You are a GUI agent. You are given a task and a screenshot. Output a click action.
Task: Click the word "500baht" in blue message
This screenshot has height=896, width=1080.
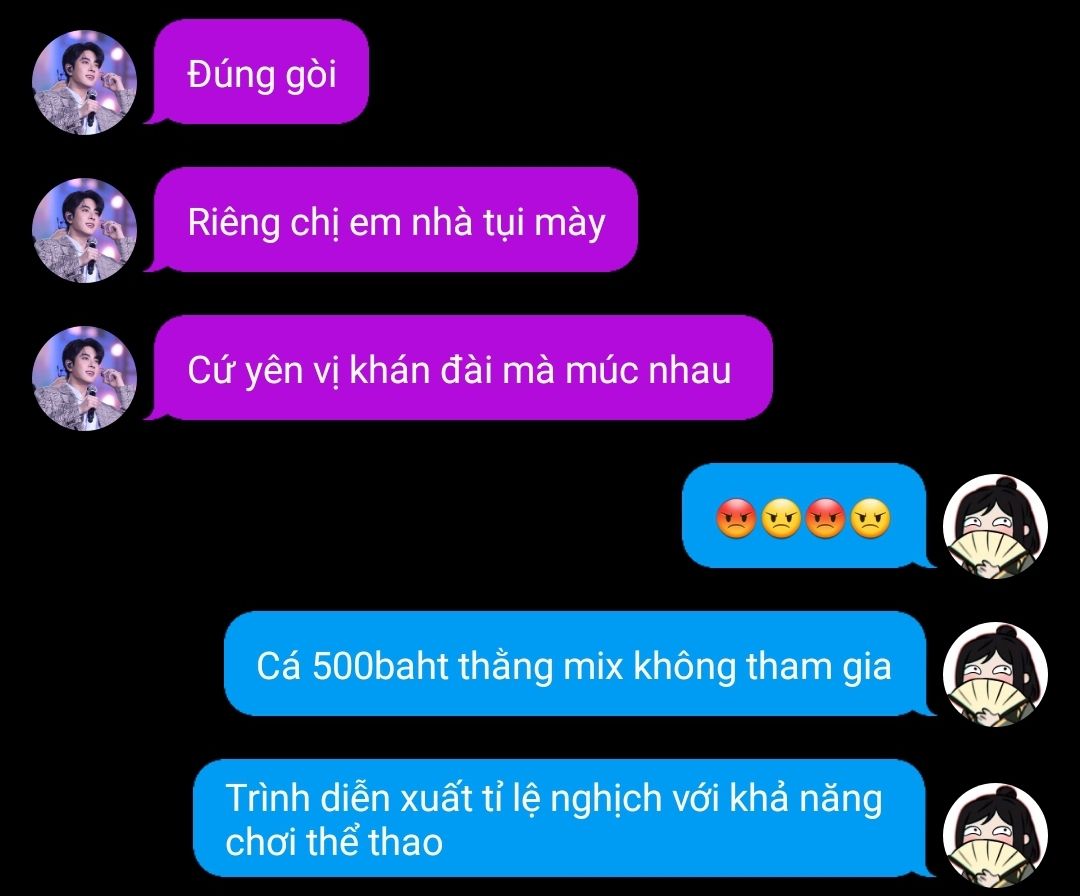(380, 666)
